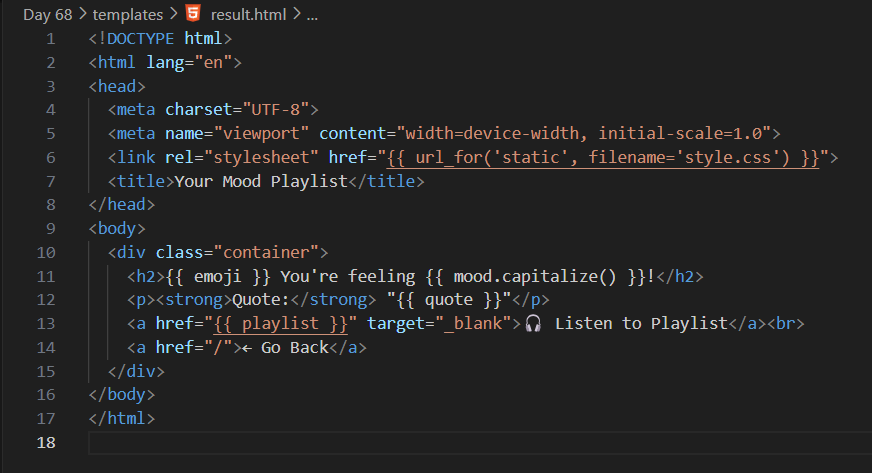The image size is (872, 473).
Task: Click the closing '</html>' tag
Action: [x=122, y=419]
